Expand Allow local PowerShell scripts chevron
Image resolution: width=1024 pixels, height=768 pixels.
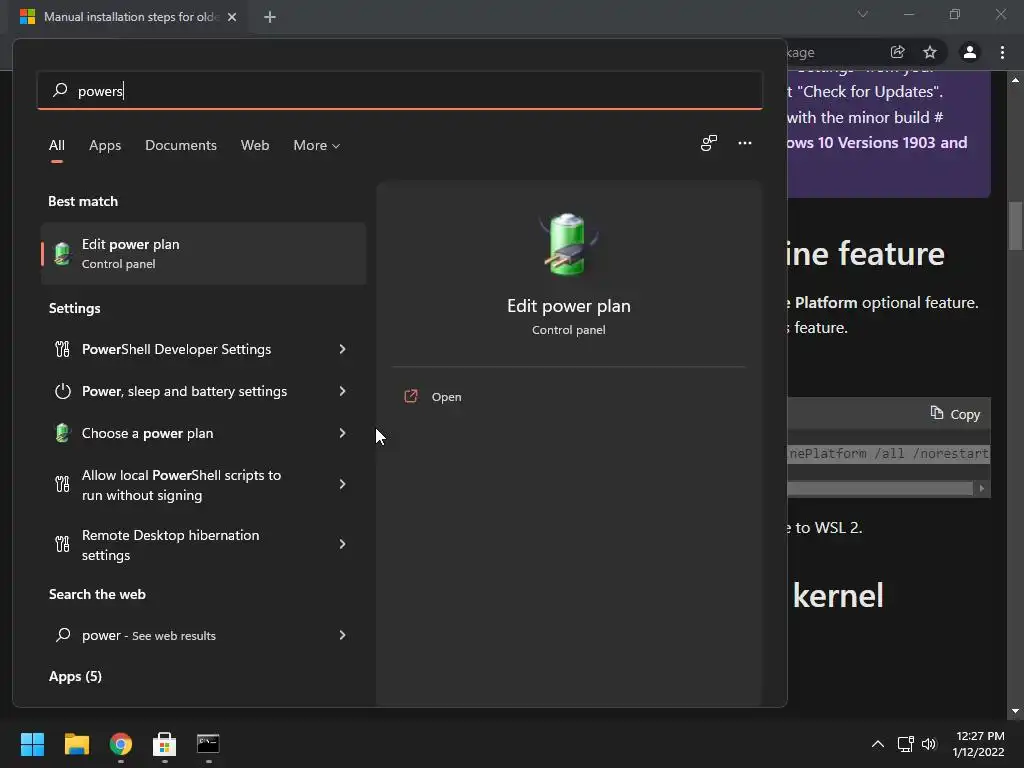pos(342,484)
